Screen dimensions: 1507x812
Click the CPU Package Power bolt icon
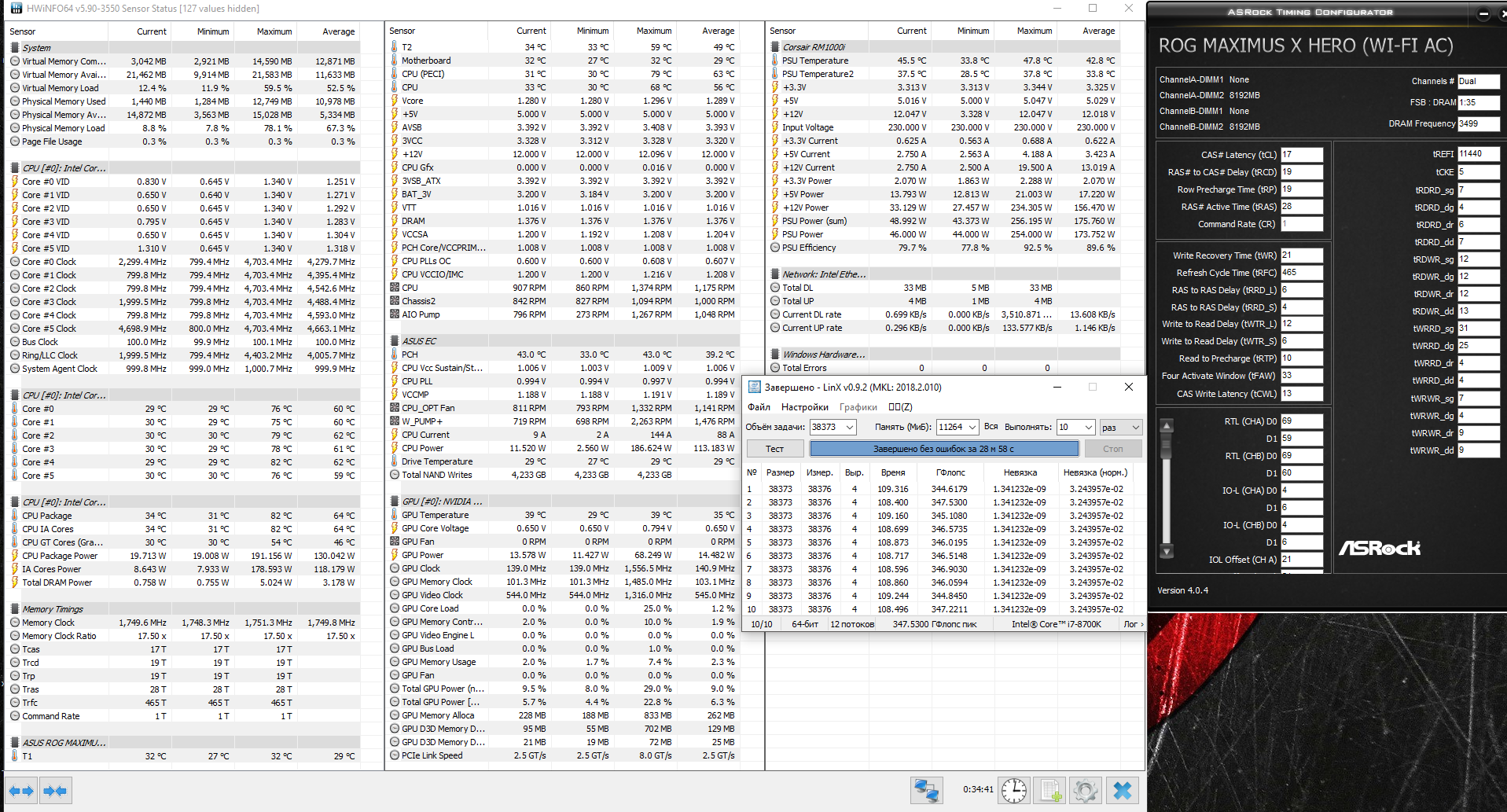15,556
